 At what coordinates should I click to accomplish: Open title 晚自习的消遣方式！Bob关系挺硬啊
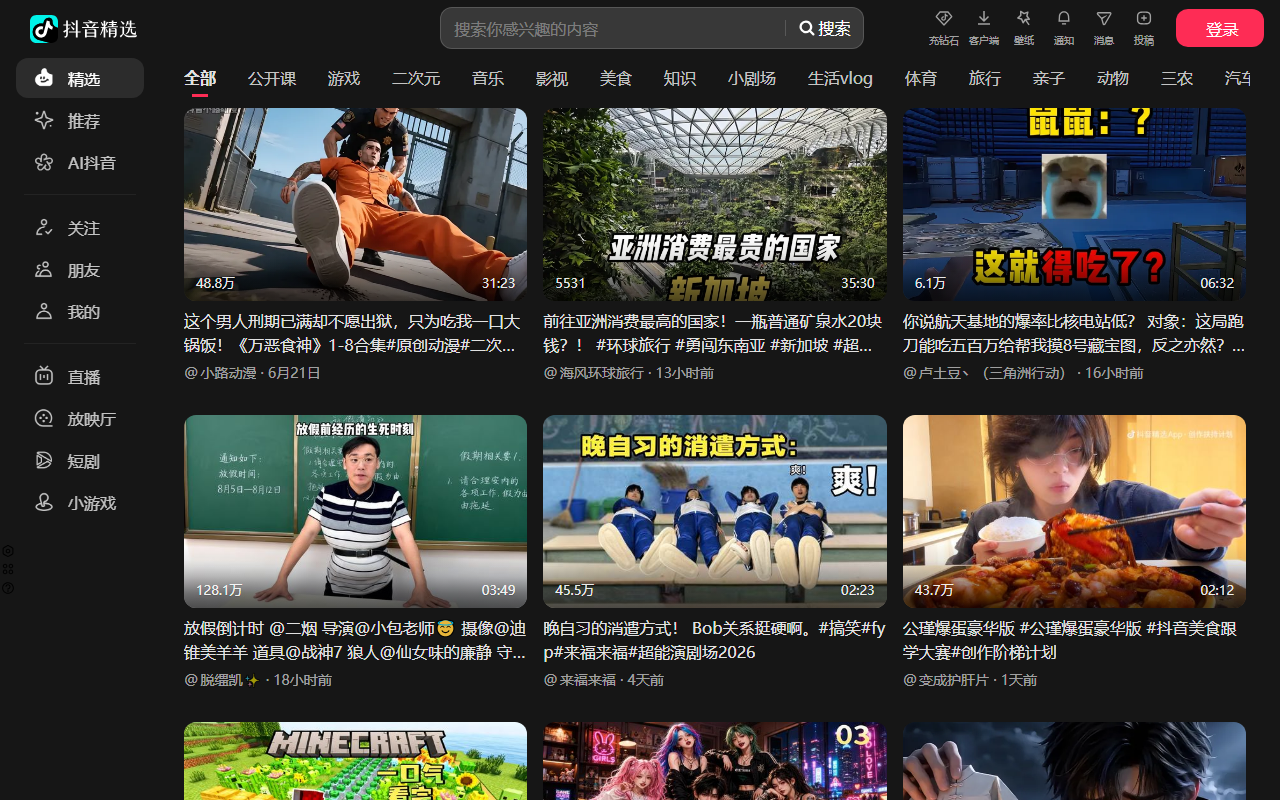(714, 641)
